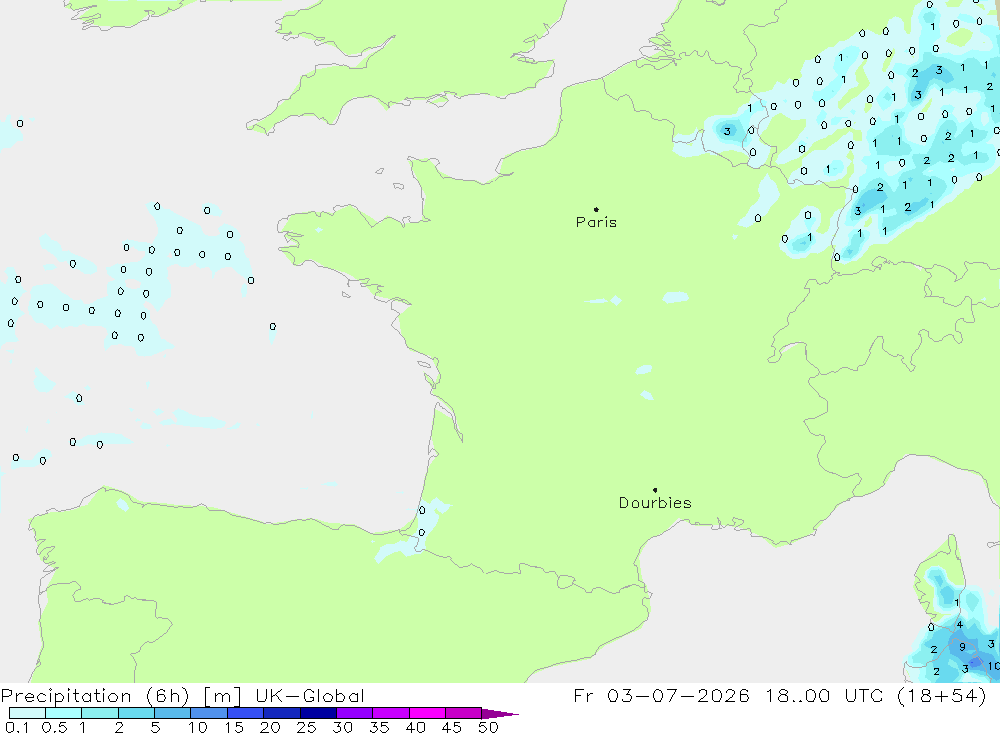Click the '(18+54)' forecast offset text
The height and width of the screenshot is (733, 1000).
click(x=941, y=695)
